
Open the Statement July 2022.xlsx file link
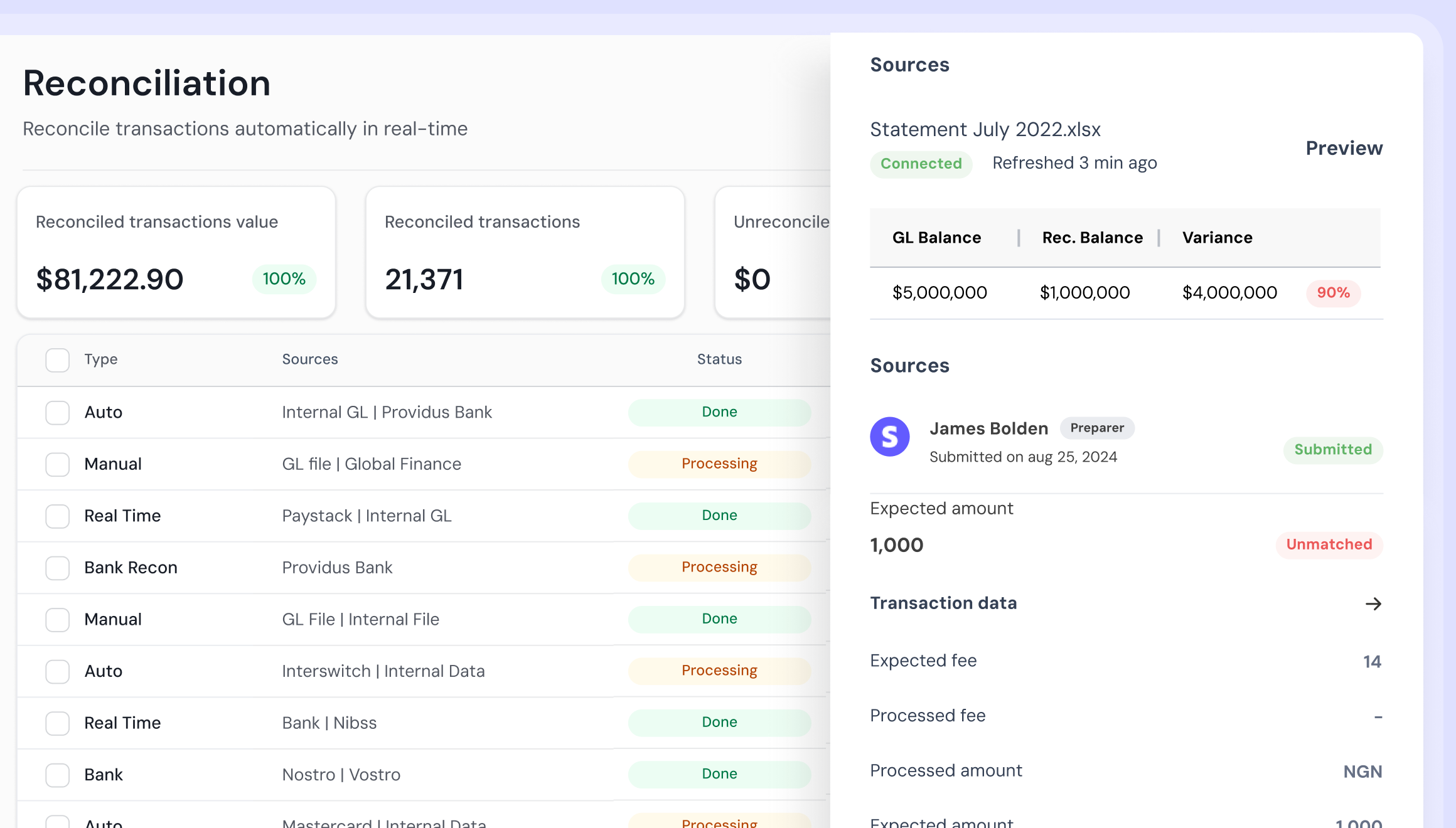[x=985, y=129]
